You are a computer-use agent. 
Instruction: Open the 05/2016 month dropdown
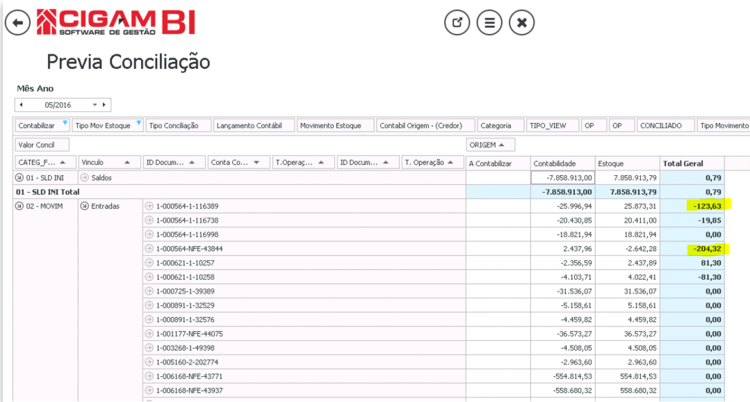pyautogui.click(x=94, y=105)
